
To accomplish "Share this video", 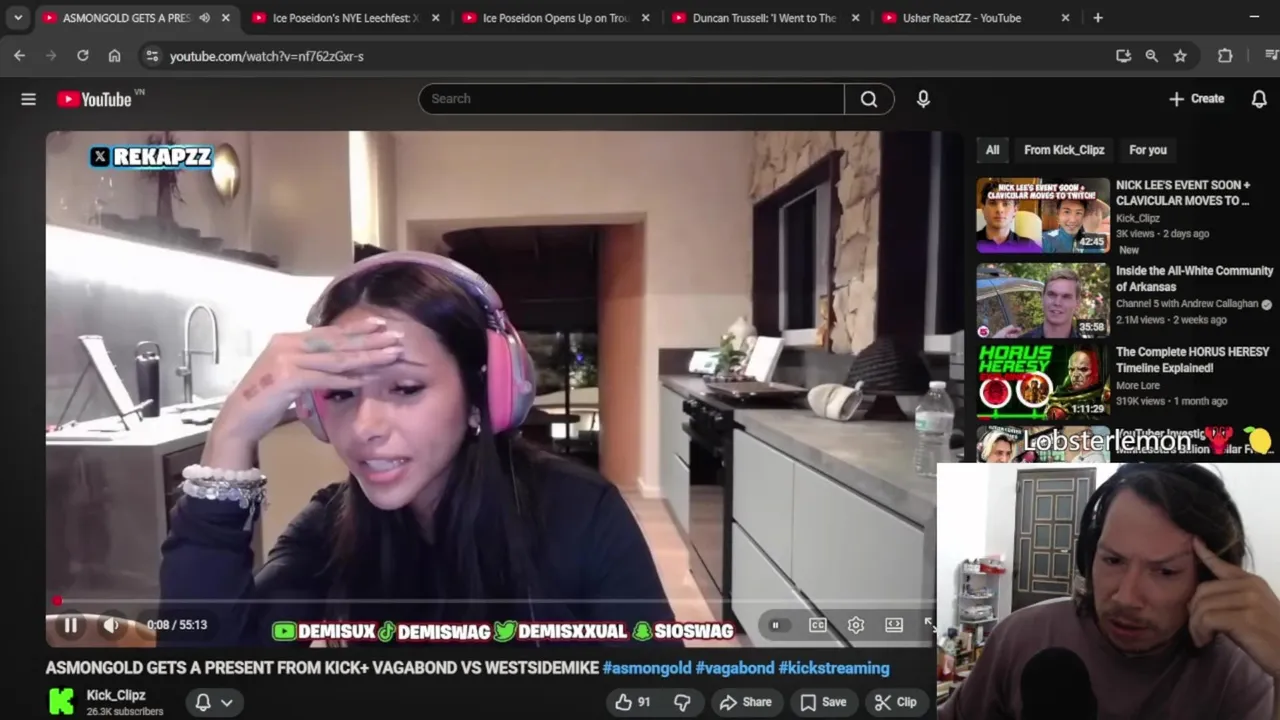I will pyautogui.click(x=746, y=702).
